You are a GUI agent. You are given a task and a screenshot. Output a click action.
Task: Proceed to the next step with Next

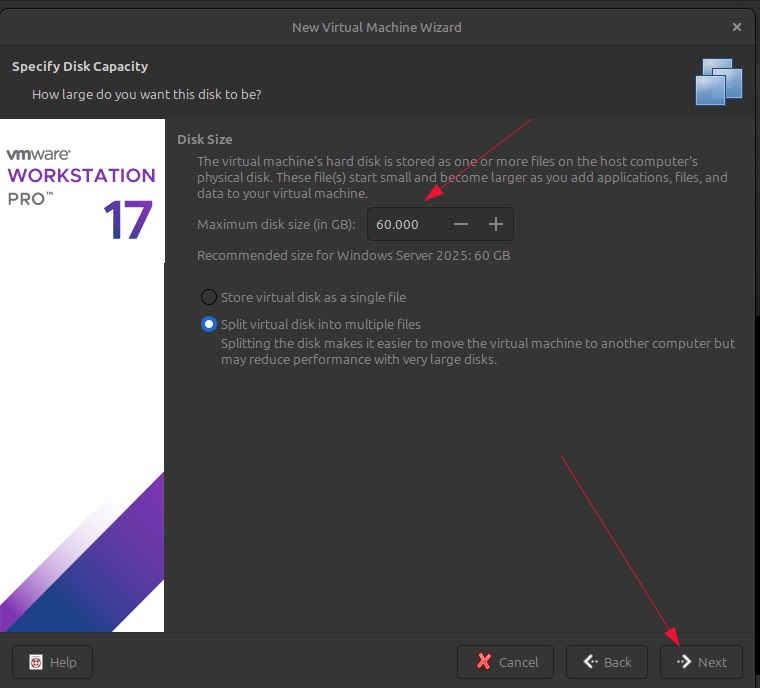701,662
